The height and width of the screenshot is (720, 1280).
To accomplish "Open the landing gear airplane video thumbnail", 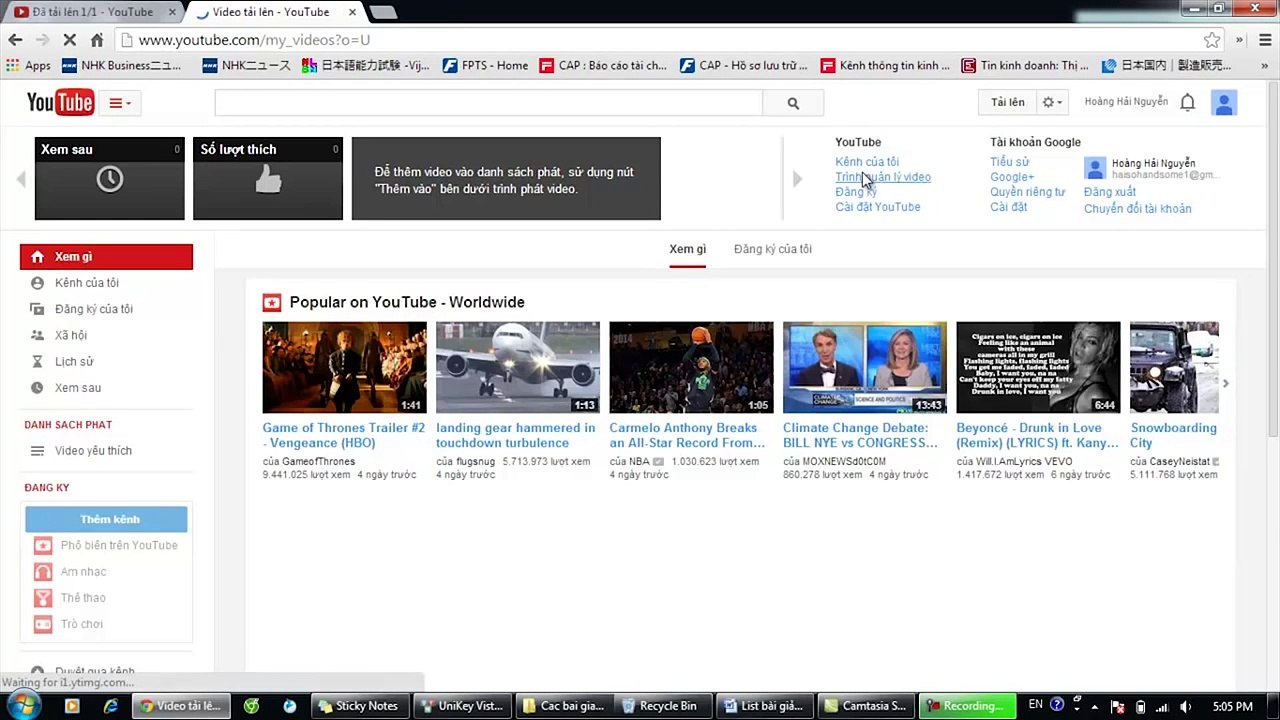I will pos(518,367).
